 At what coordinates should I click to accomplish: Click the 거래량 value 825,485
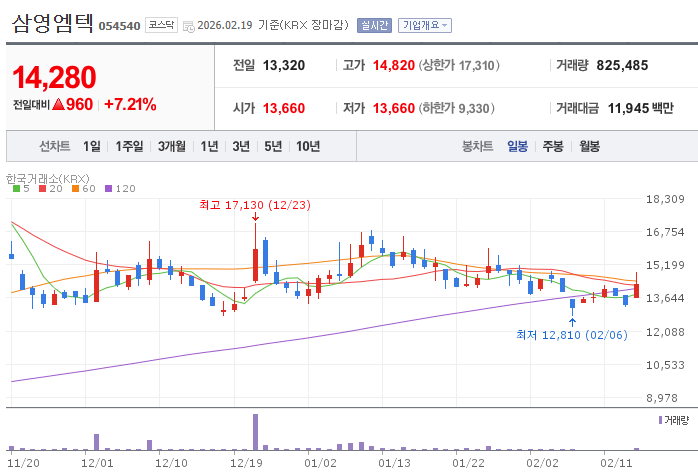622,65
